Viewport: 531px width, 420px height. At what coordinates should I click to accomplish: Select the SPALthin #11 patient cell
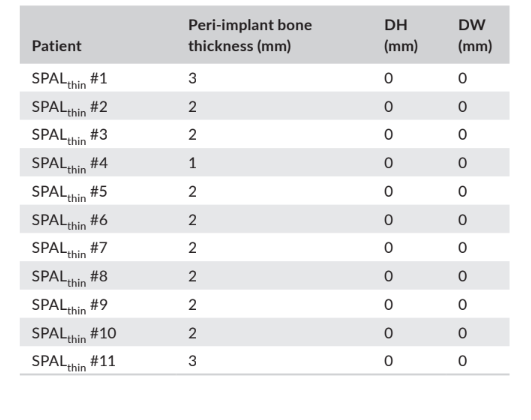(x=73, y=362)
